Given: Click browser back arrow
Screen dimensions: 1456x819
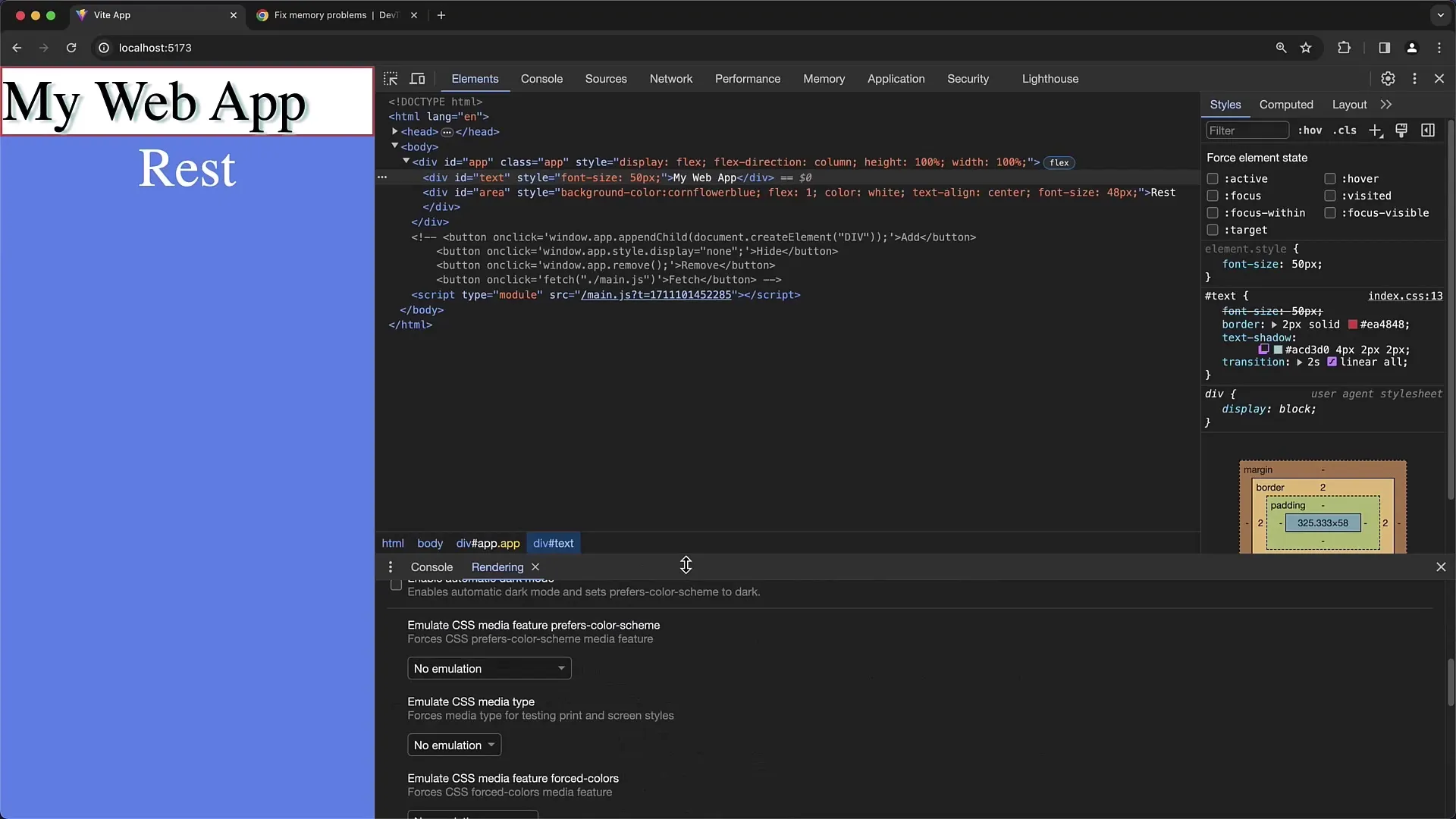Looking at the screenshot, I should coord(17,48).
